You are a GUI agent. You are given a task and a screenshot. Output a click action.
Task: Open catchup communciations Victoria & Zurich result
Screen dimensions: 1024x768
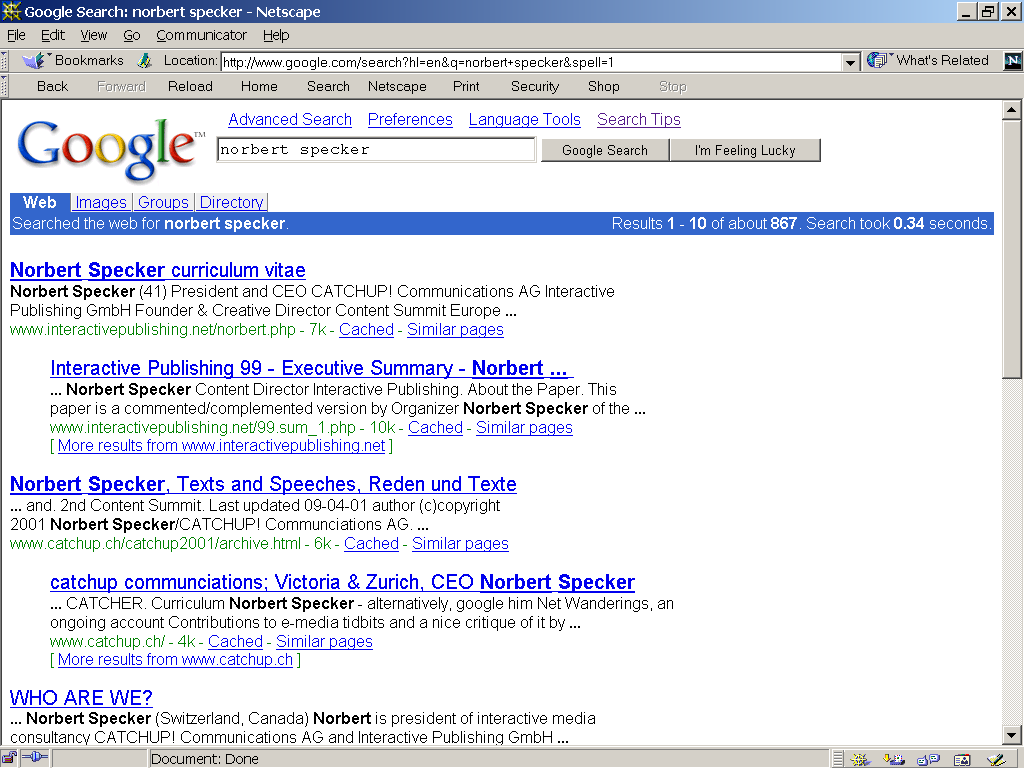pos(343,582)
